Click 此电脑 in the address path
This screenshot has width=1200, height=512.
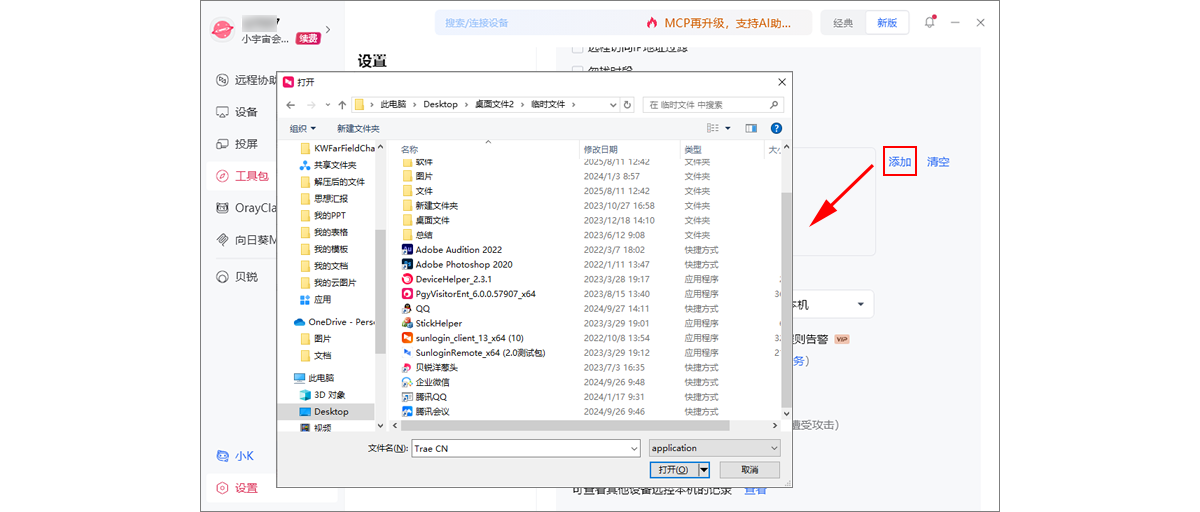[393, 104]
